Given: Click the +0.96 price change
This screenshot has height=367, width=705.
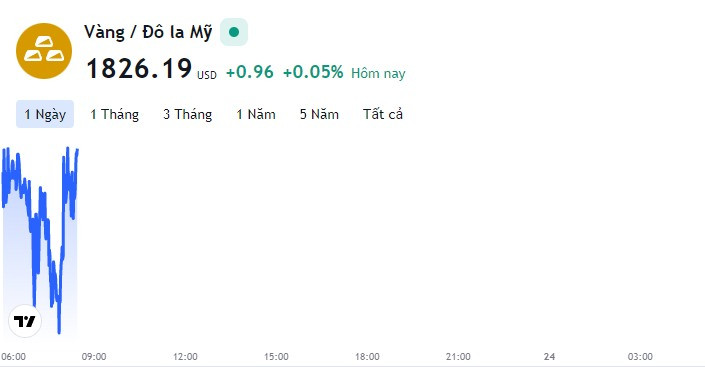Looking at the screenshot, I should 250,72.
